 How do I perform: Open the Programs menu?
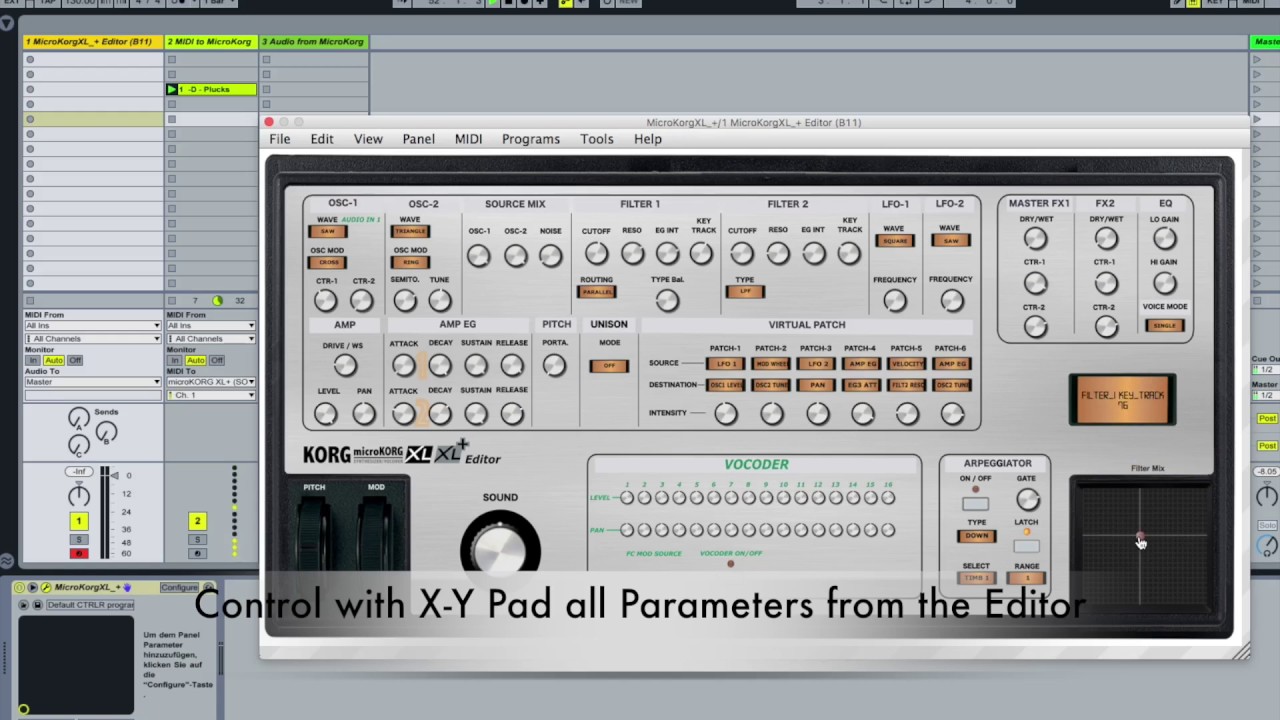(x=531, y=139)
